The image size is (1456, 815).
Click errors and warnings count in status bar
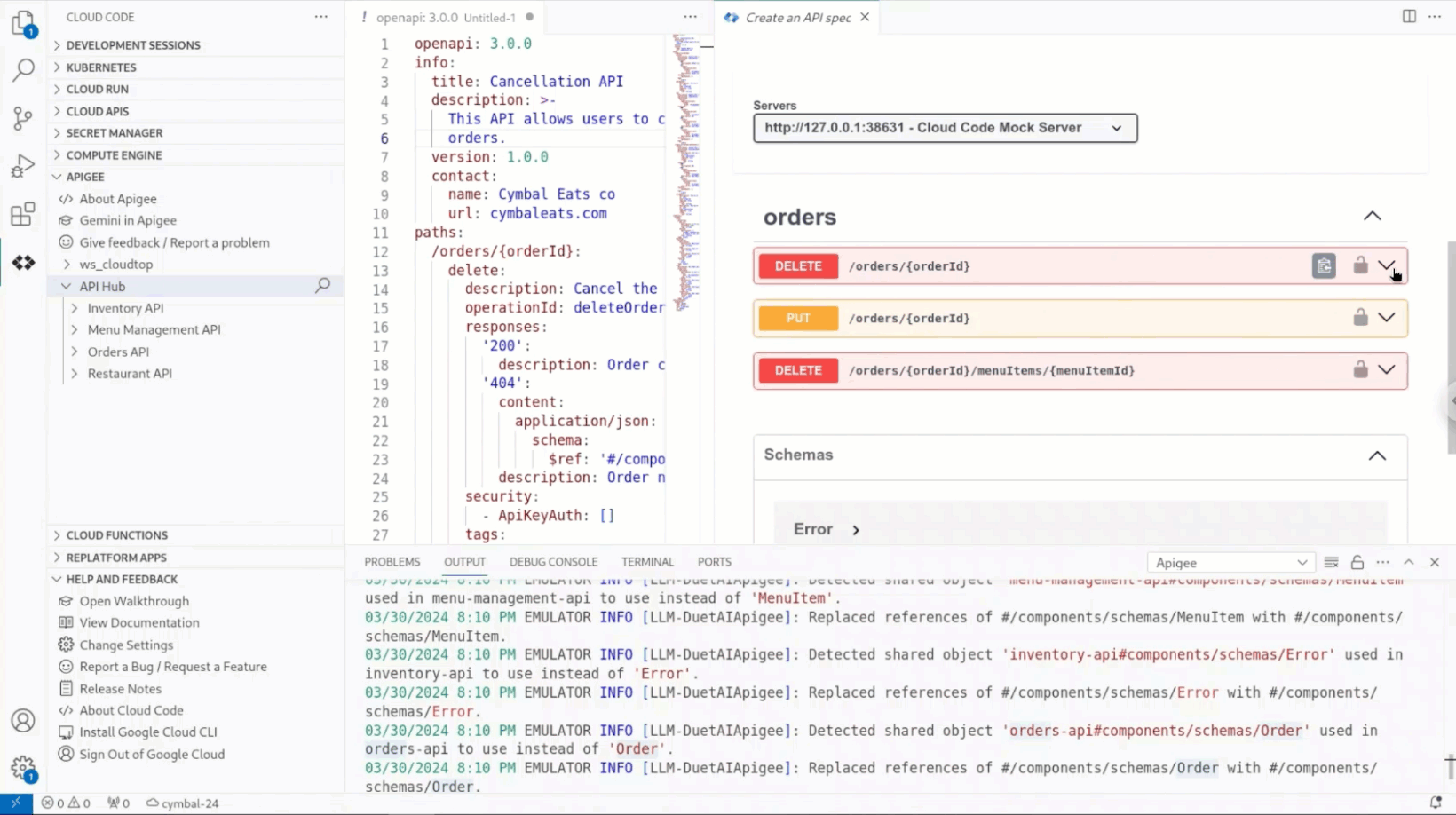(x=66, y=803)
